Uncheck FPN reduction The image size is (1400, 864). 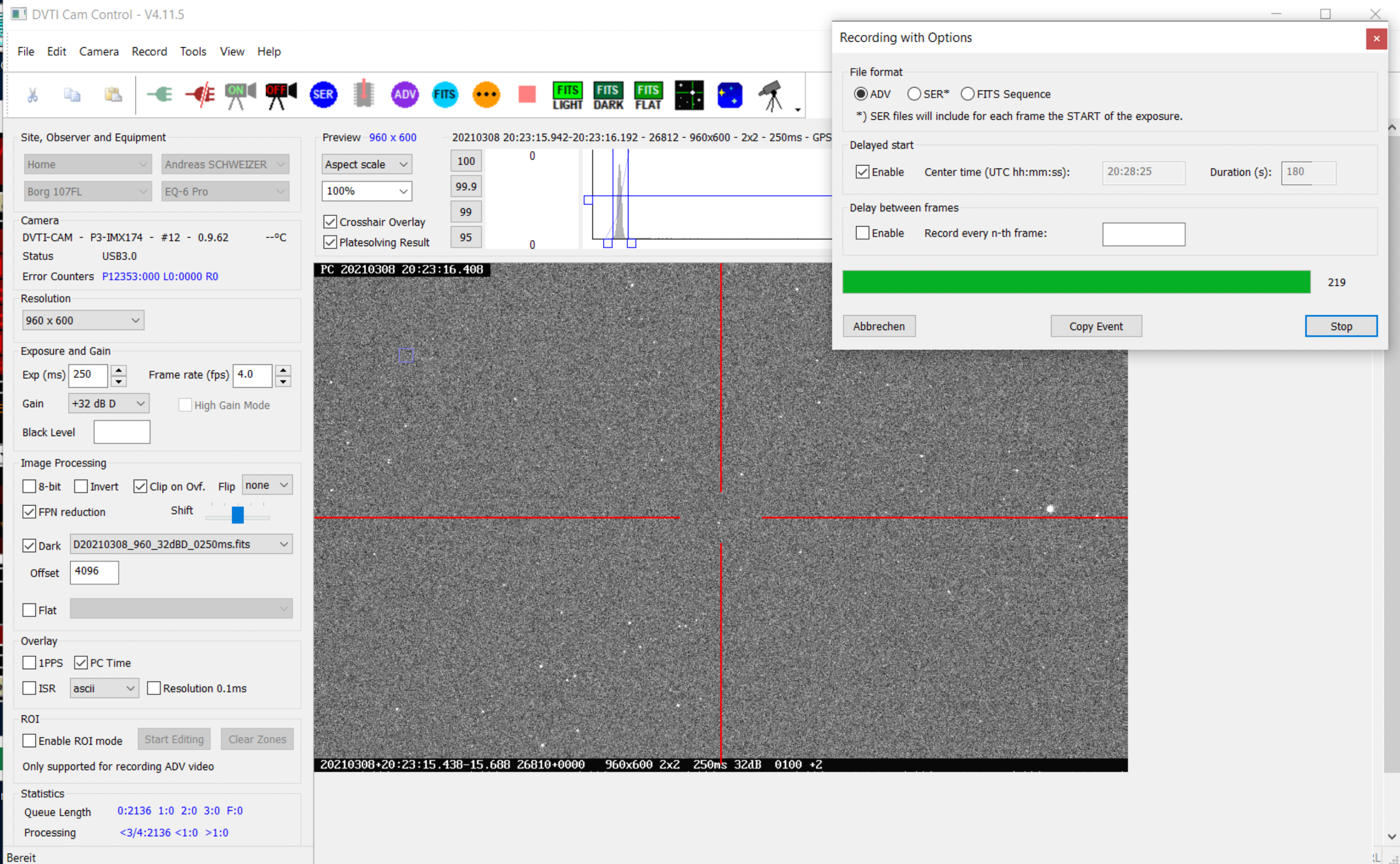click(29, 512)
